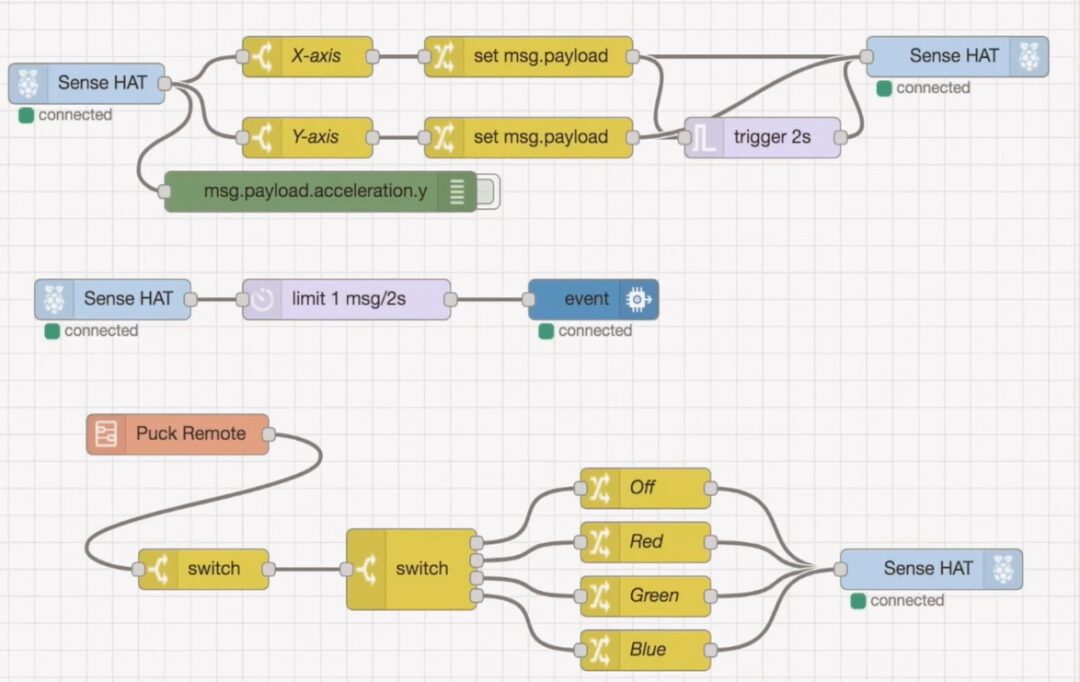Select the Green node label
Image resolution: width=1080 pixels, height=682 pixels.
pos(654,595)
